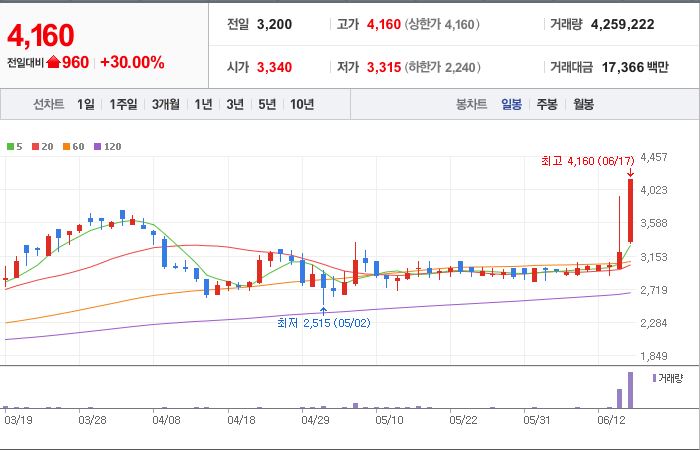This screenshot has width=700, height=450.
Task: Click the 봉차트 section label
Action: coord(471,104)
